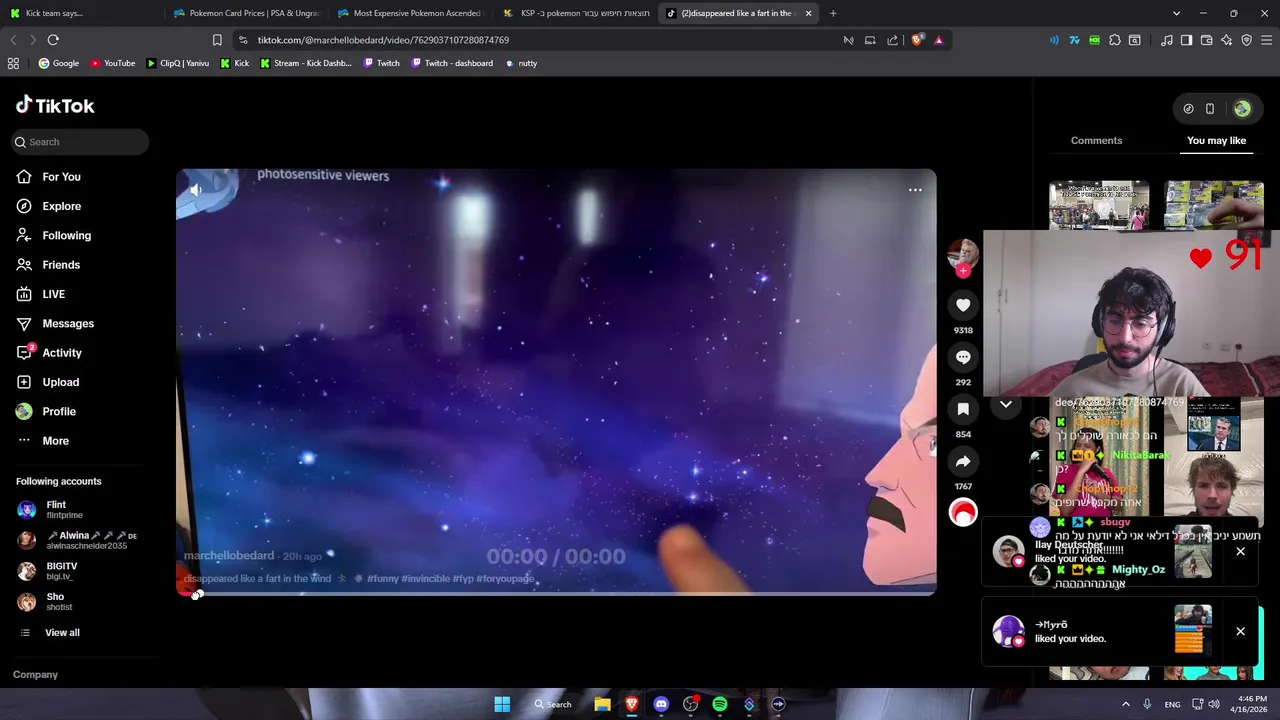Go to next video with down chevron
This screenshot has width=1280, height=720.
click(x=1006, y=404)
